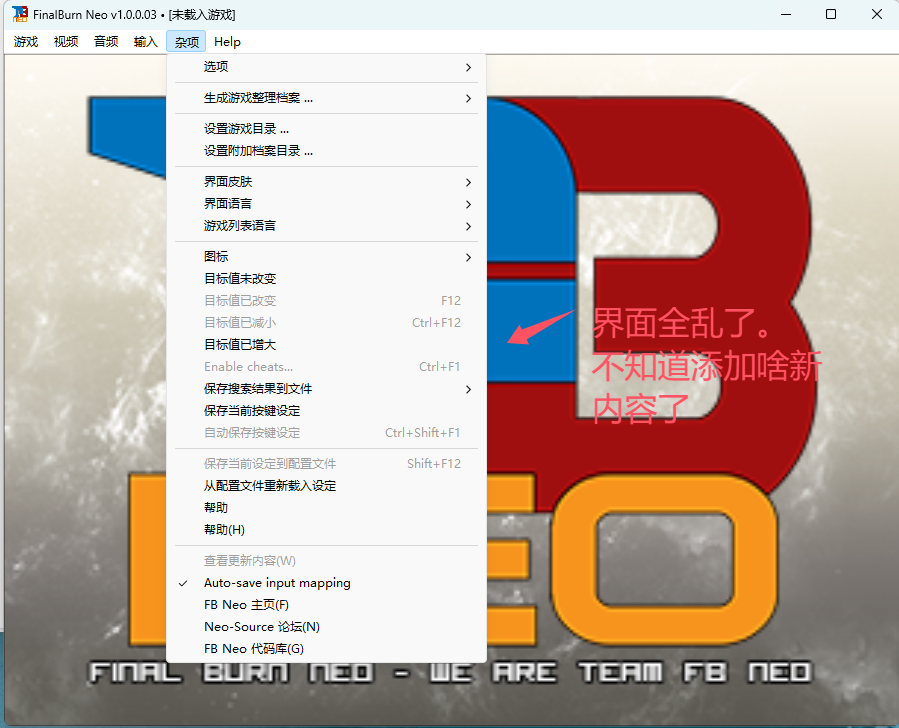The height and width of the screenshot is (728, 899).
Task: Open FB Neo 代码库(G) link
Action: click(x=326, y=649)
